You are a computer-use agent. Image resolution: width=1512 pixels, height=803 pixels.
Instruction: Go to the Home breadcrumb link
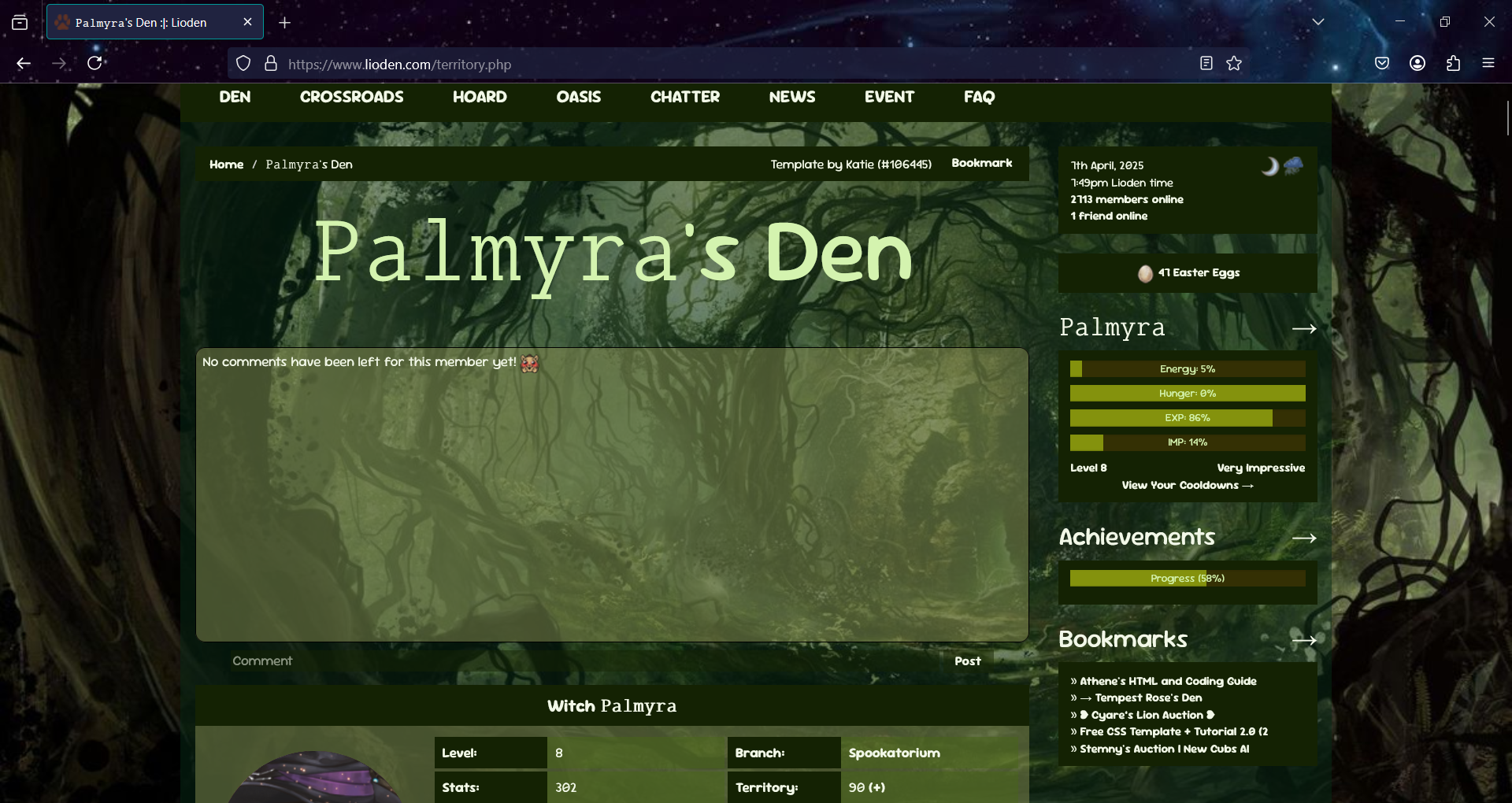tap(227, 165)
